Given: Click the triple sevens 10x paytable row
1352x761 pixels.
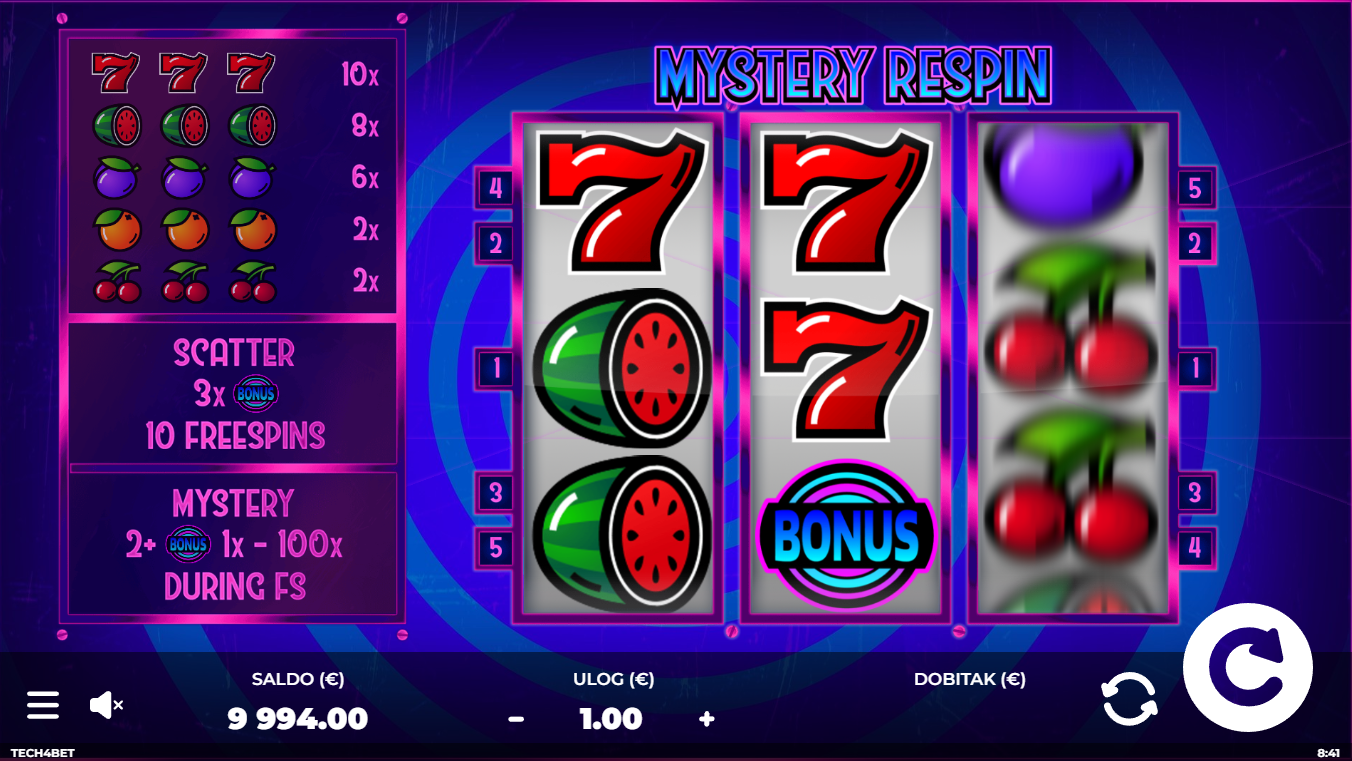Looking at the screenshot, I should [x=234, y=74].
